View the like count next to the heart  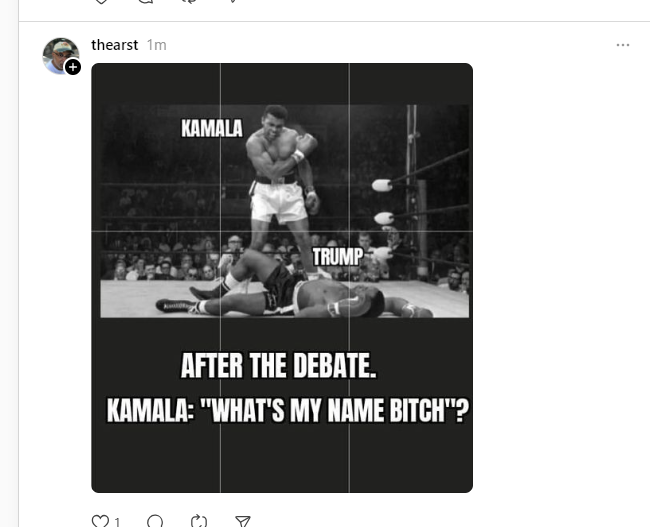tap(117, 522)
